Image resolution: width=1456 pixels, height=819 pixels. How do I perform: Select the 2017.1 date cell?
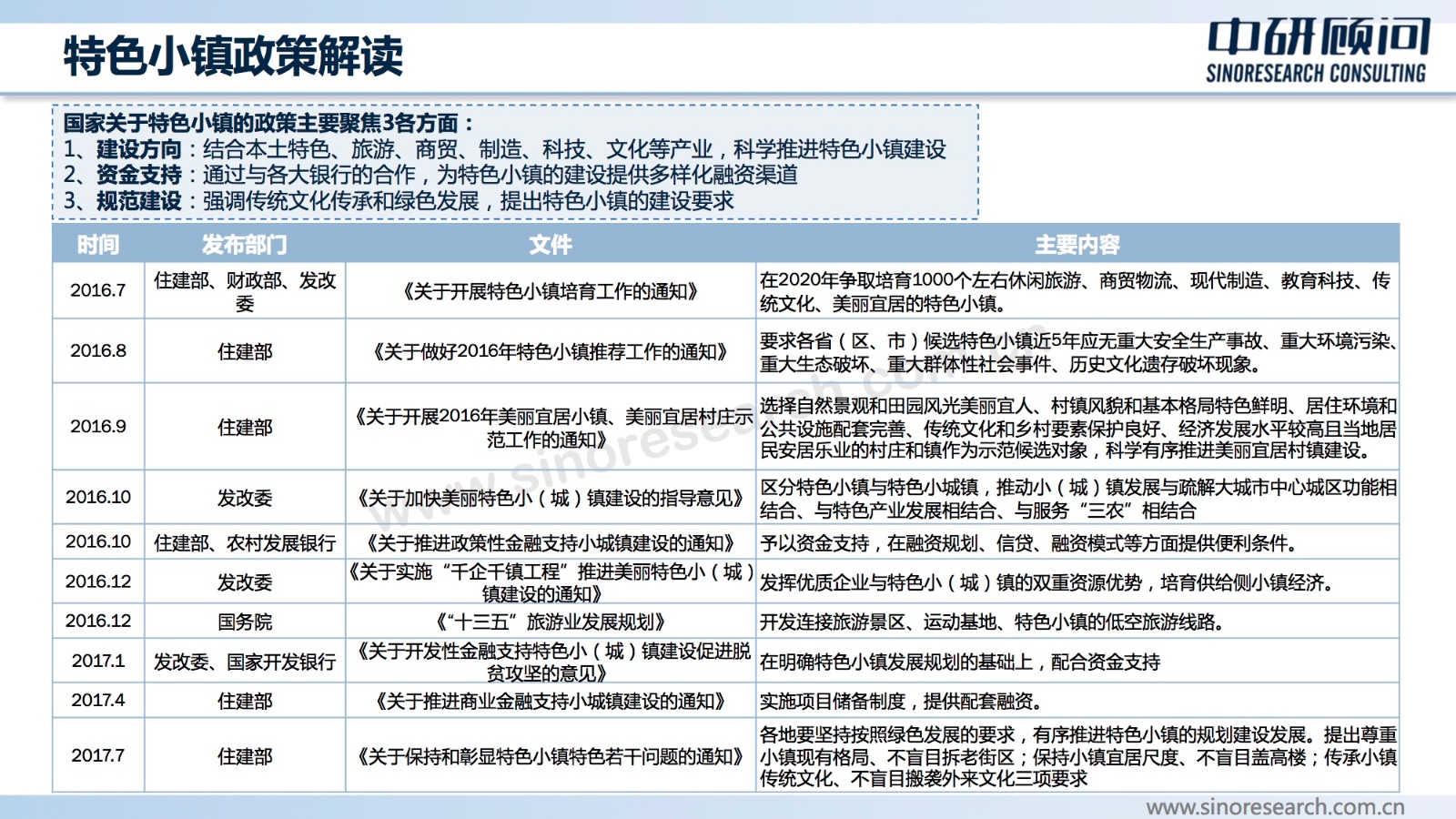pos(98,661)
